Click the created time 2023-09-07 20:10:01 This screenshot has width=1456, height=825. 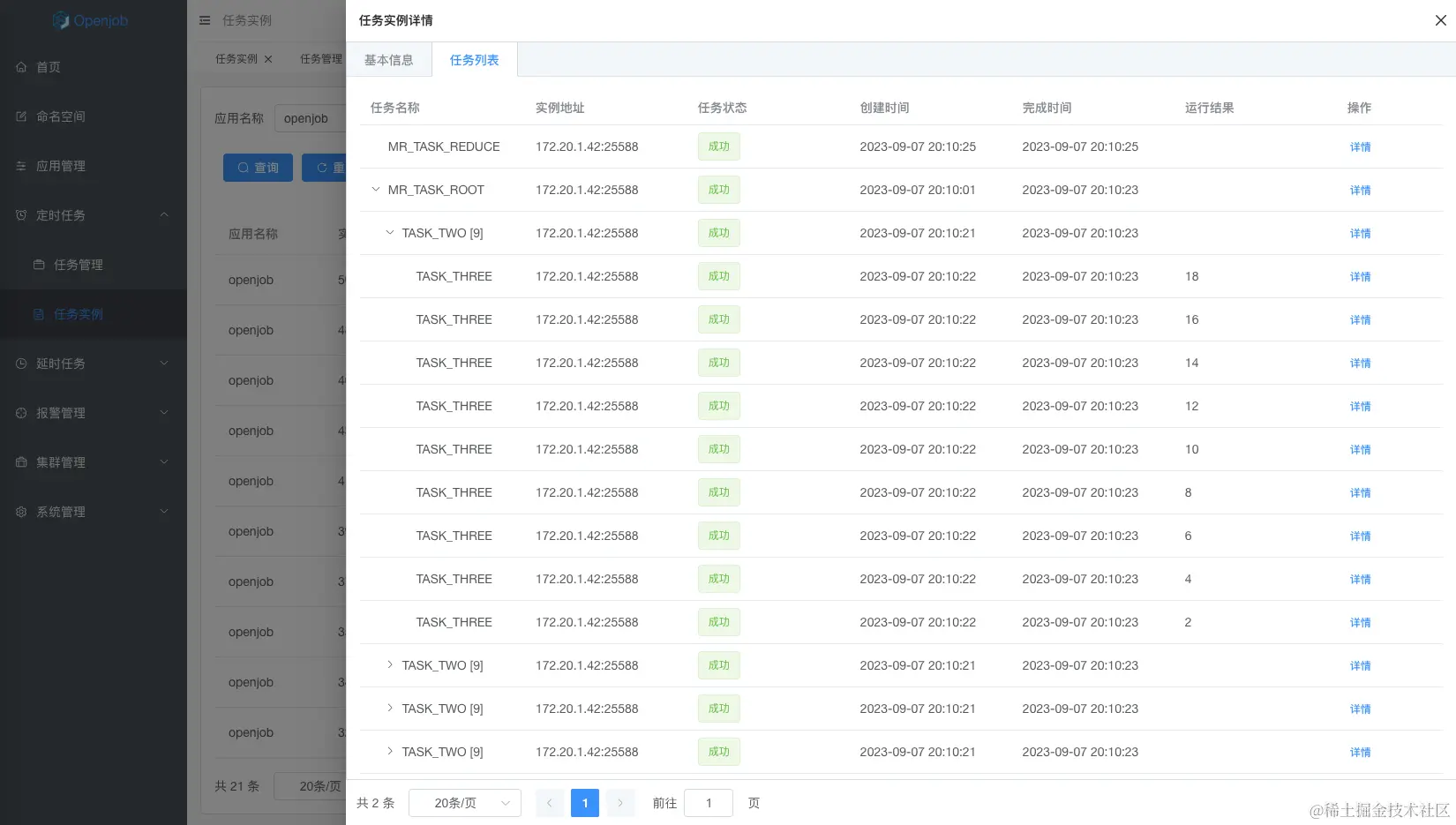point(918,190)
